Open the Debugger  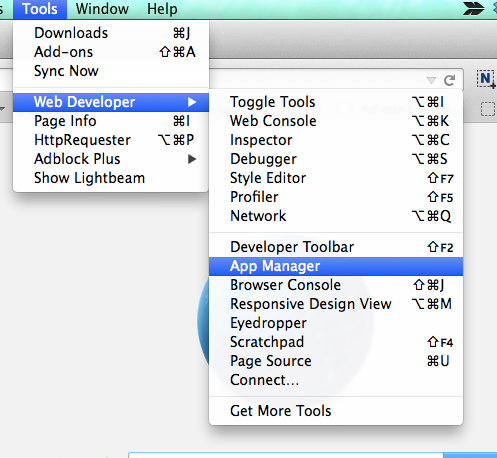[x=336, y=159]
